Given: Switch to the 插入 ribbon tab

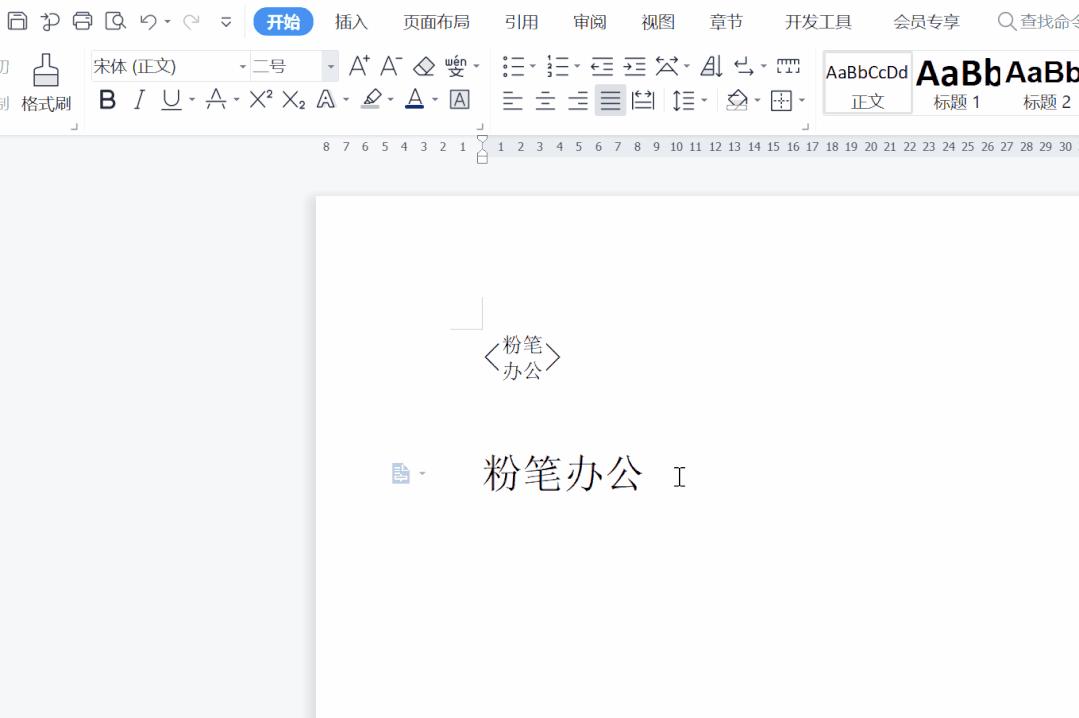Looking at the screenshot, I should (x=350, y=20).
